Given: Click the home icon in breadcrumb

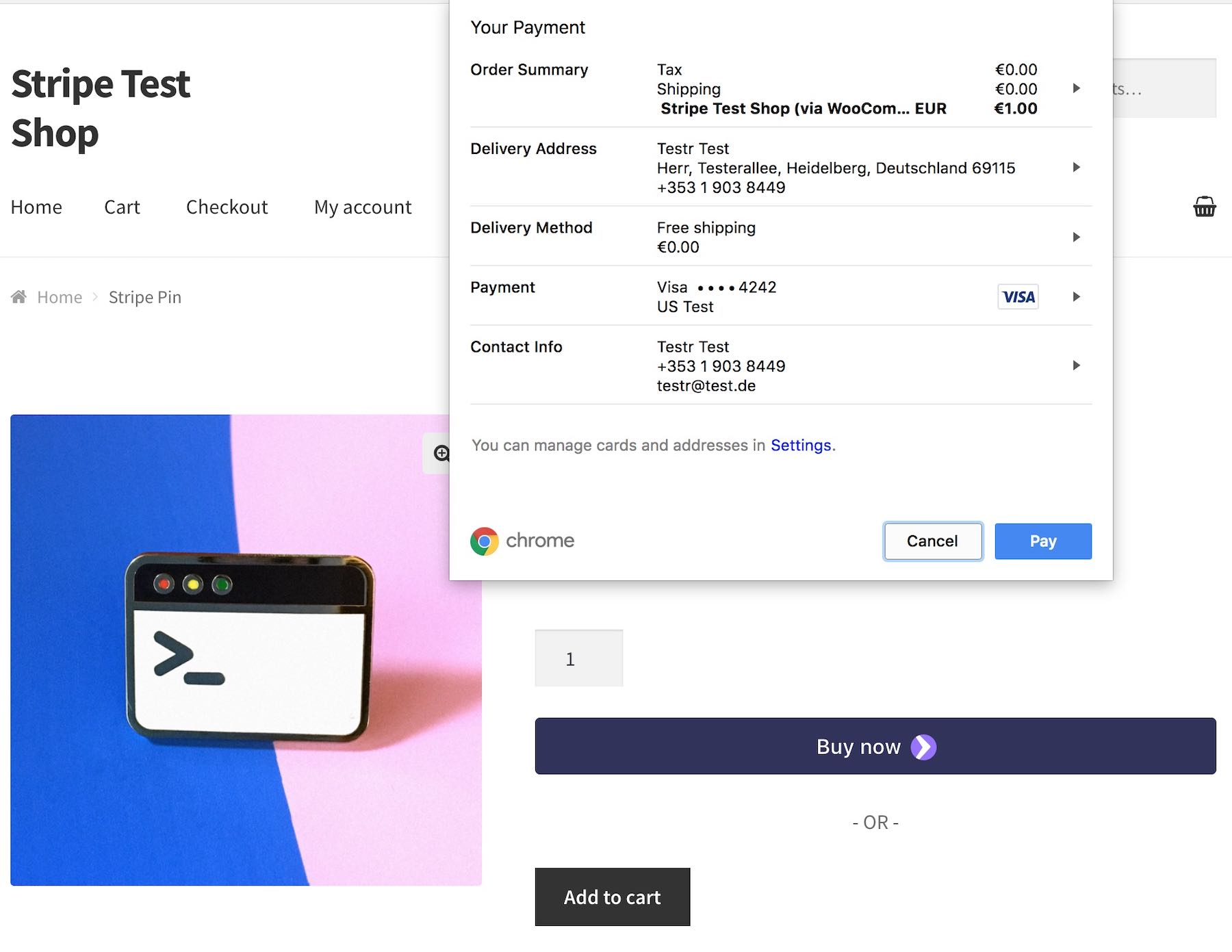Looking at the screenshot, I should [x=19, y=296].
